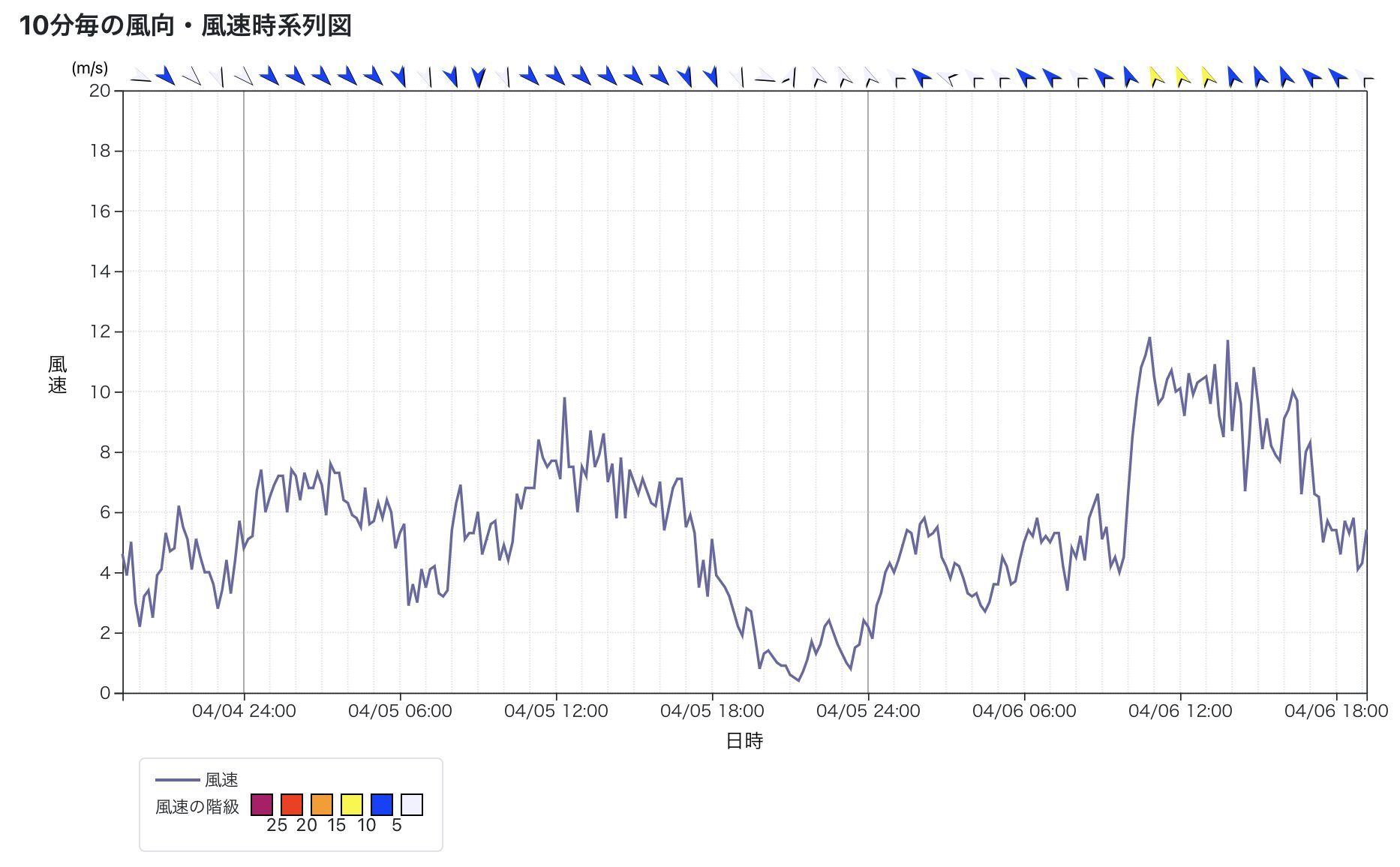Click the 04/06 18:00 time axis label
This screenshot has height=867, width=1400.
(1336, 711)
